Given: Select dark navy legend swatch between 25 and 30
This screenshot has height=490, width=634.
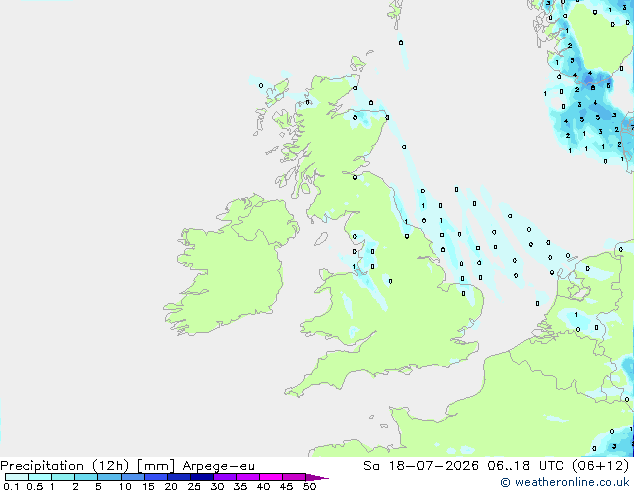Looking at the screenshot, I should tap(202, 477).
